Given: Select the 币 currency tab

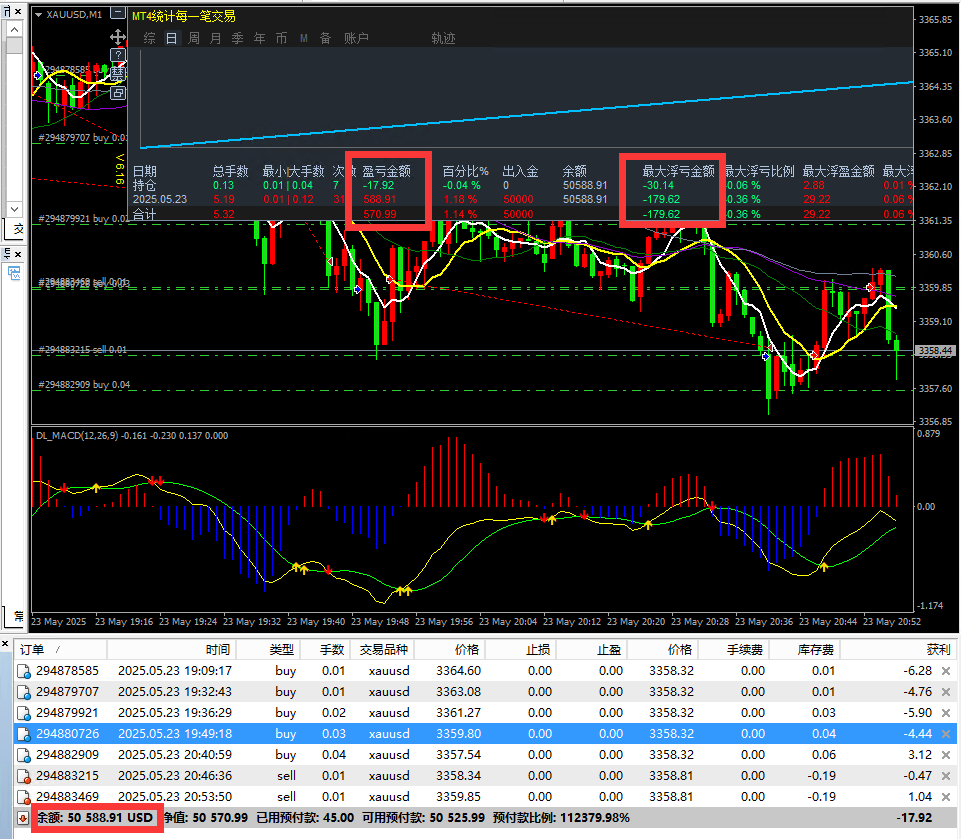Looking at the screenshot, I should (281, 39).
